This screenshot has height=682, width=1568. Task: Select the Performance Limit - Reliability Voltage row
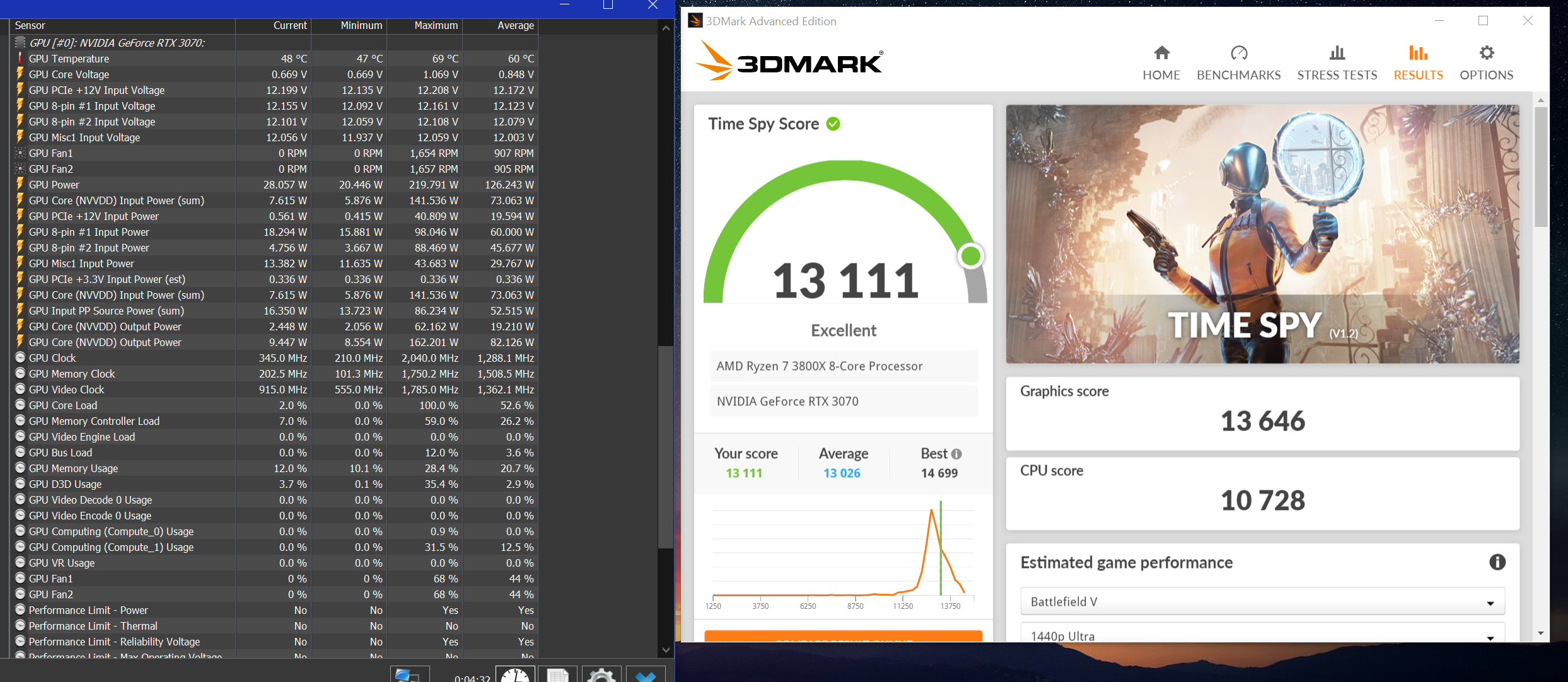point(274,642)
